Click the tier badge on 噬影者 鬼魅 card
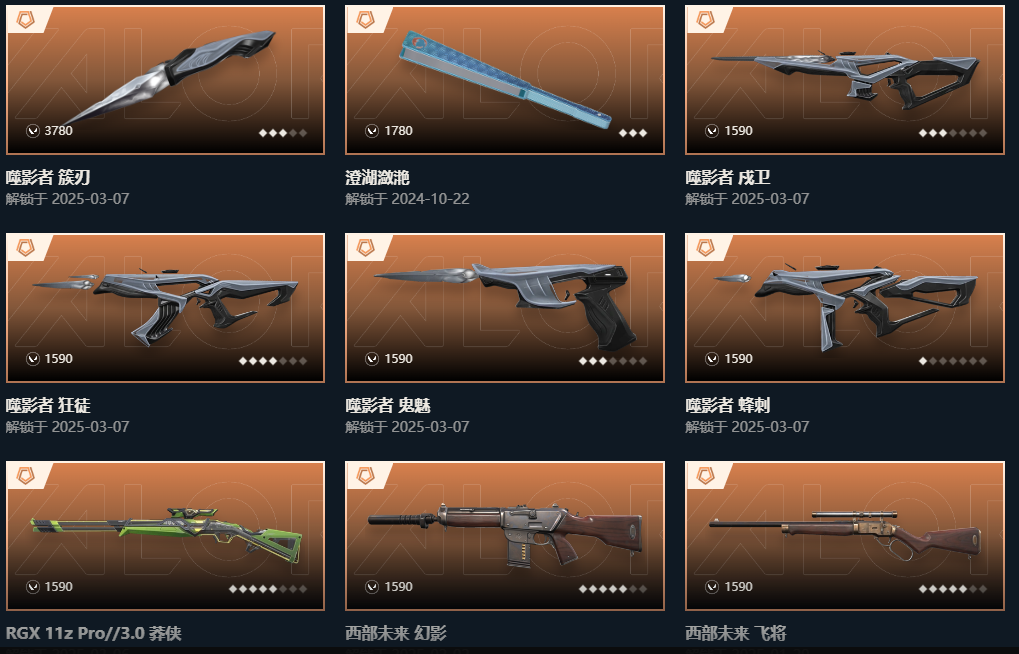The image size is (1019, 654). click(365, 248)
